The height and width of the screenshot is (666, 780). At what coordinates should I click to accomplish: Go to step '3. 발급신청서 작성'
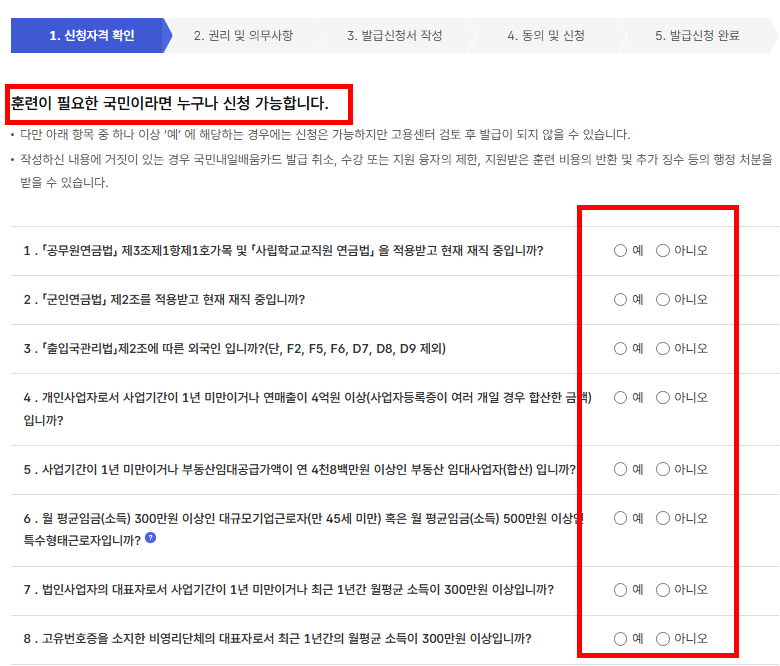click(394, 35)
